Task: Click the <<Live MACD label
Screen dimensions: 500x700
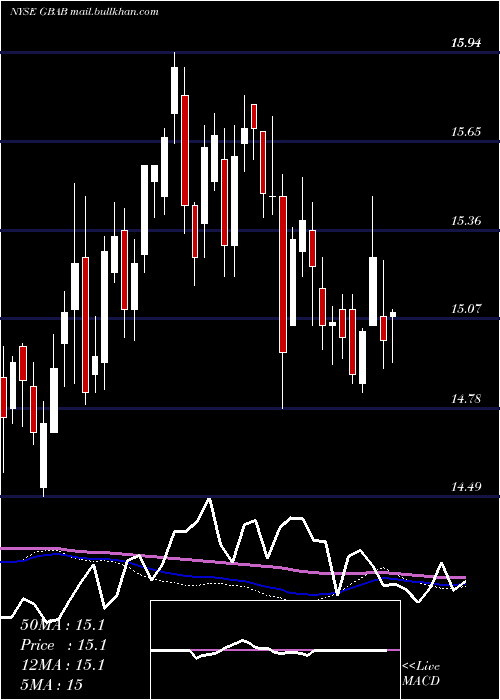Action: pyautogui.click(x=421, y=674)
